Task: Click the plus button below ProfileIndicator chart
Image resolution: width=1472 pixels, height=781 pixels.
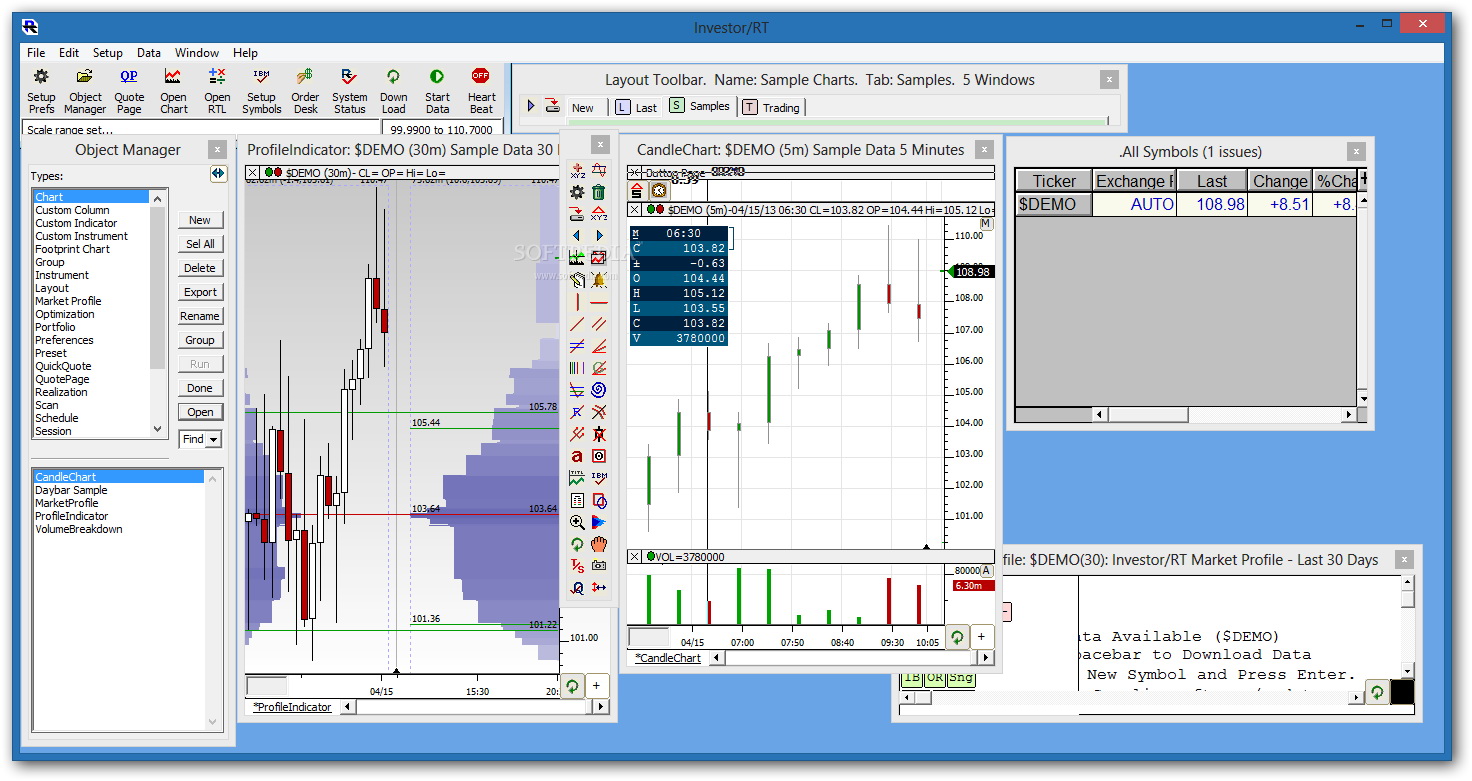Action: (x=597, y=685)
